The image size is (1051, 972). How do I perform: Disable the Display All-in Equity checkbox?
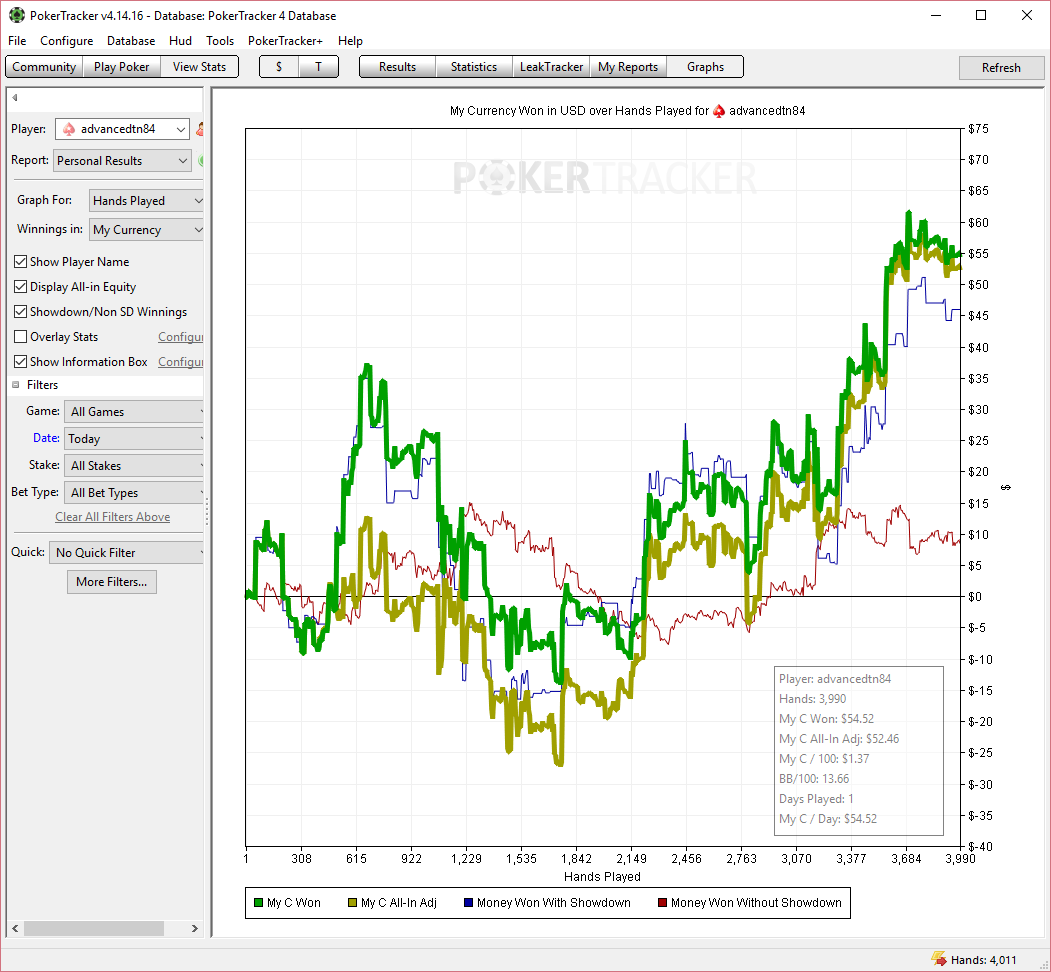point(21,287)
